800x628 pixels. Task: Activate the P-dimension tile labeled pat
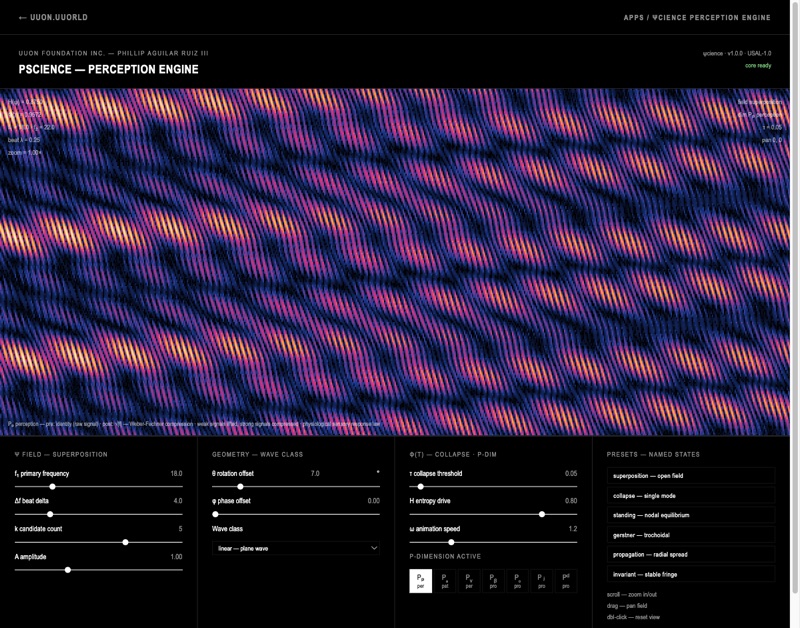pos(445,581)
